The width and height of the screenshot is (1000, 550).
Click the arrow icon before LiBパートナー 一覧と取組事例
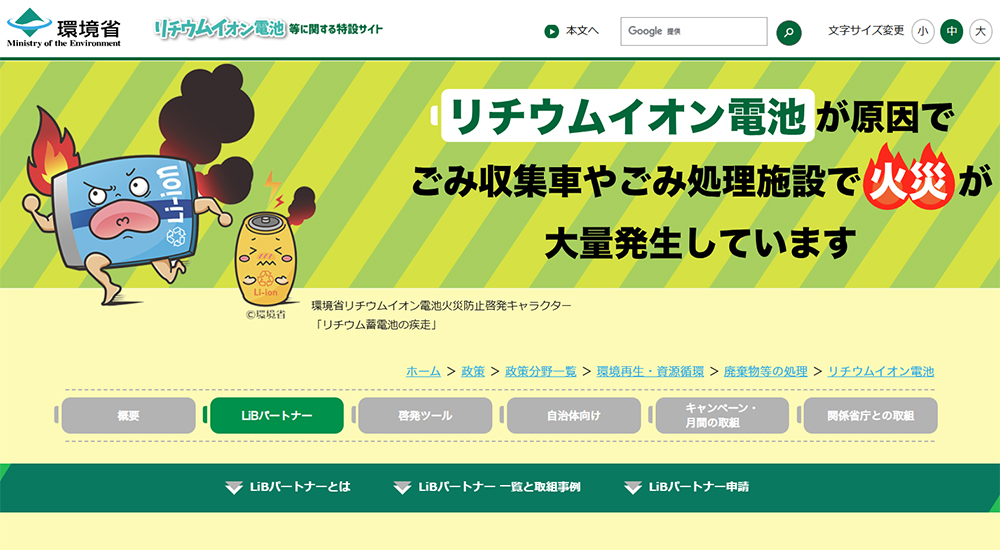tap(402, 487)
